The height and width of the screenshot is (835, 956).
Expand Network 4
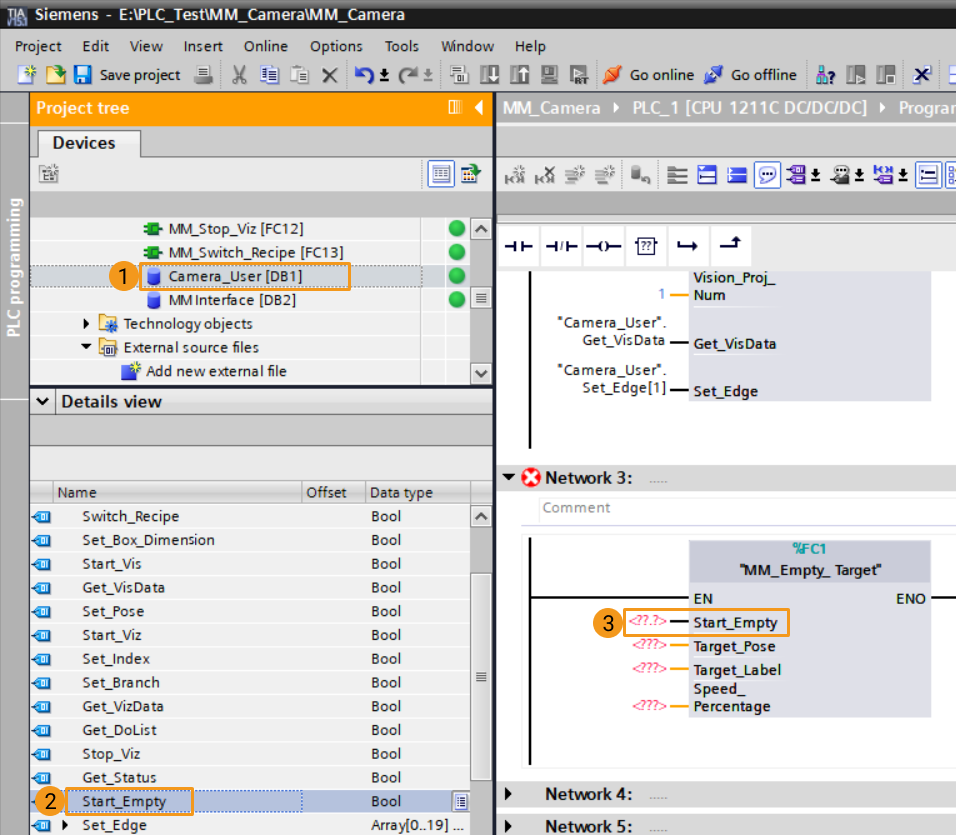click(508, 794)
